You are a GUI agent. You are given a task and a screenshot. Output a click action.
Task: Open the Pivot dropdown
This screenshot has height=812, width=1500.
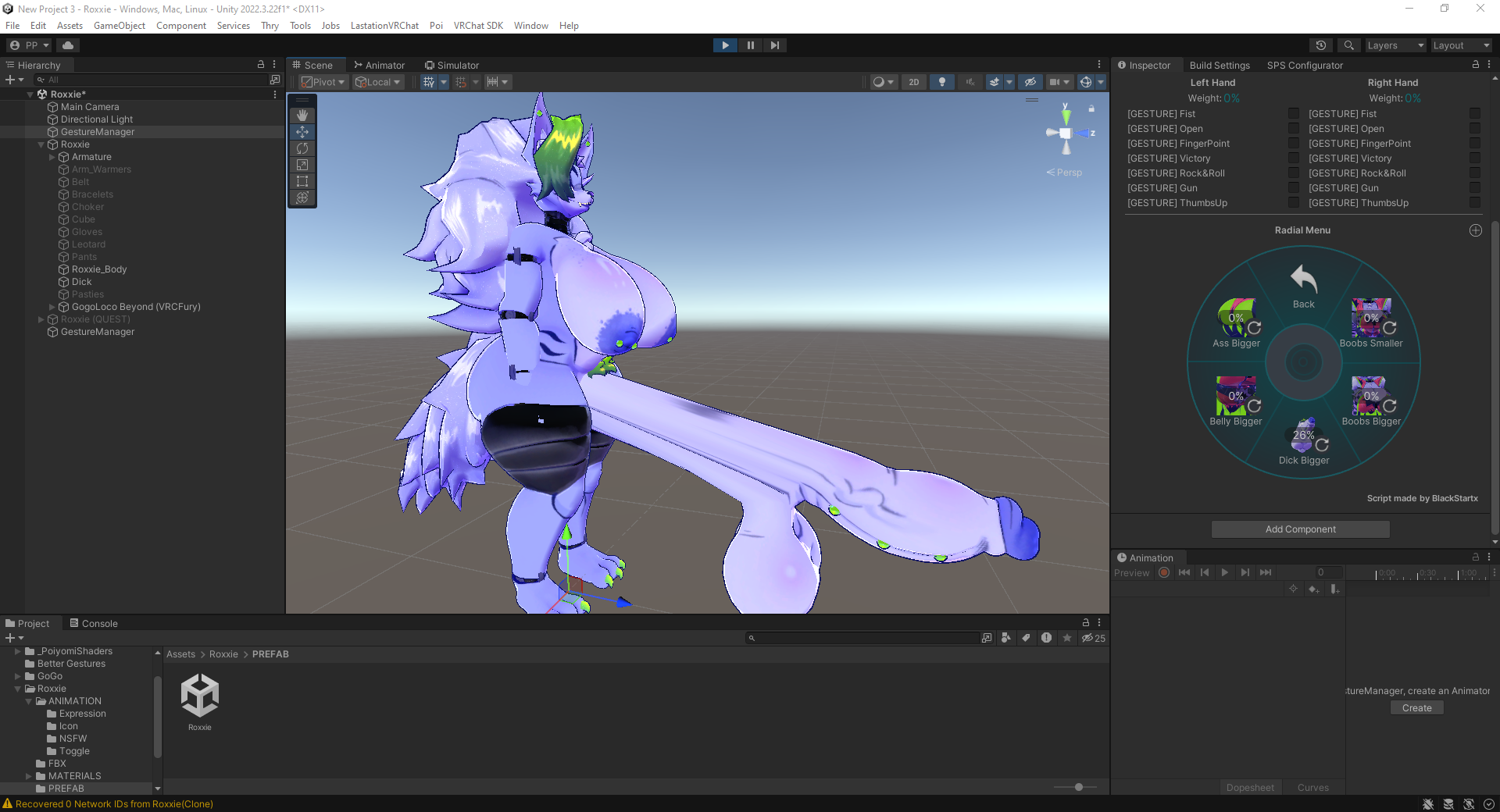pos(323,82)
